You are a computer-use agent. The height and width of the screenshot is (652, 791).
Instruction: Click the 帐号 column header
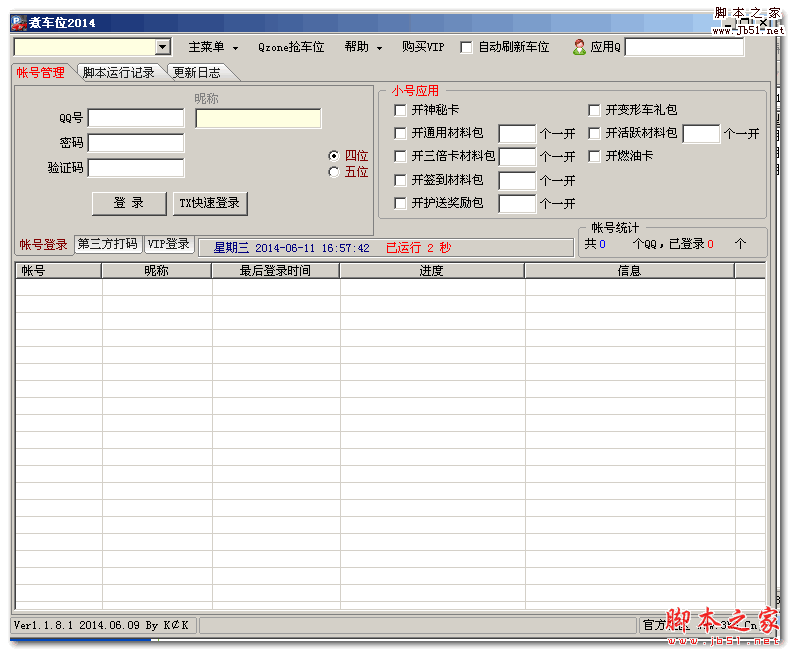click(x=59, y=271)
